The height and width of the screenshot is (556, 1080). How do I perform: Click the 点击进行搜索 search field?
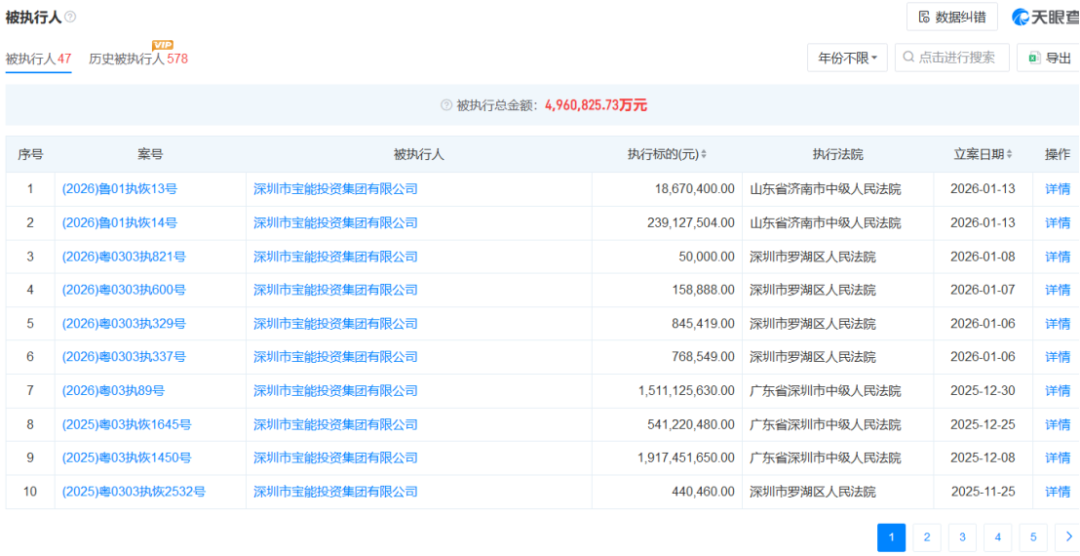[x=952, y=58]
